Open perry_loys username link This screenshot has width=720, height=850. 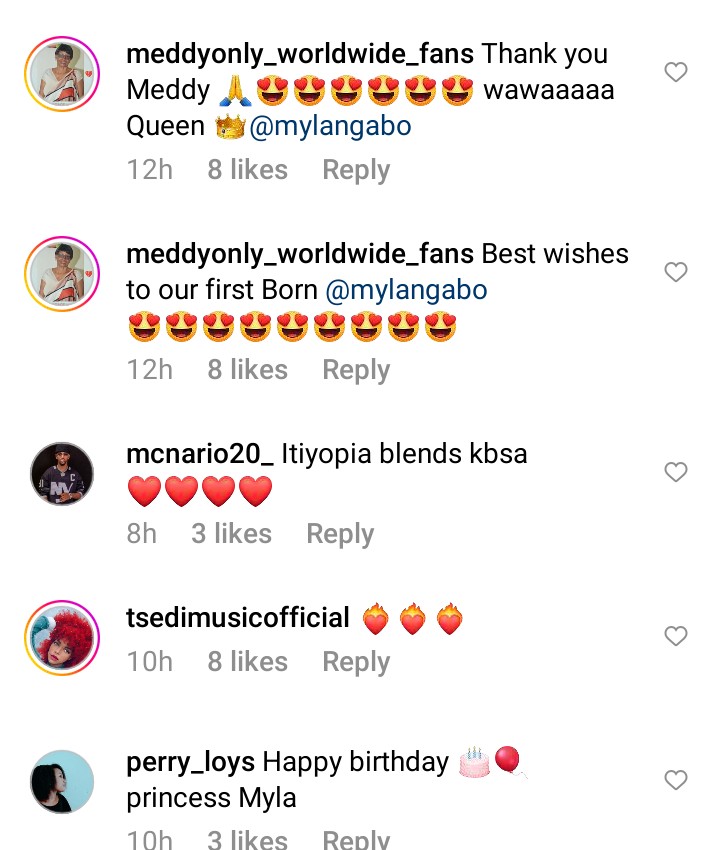tap(191, 762)
